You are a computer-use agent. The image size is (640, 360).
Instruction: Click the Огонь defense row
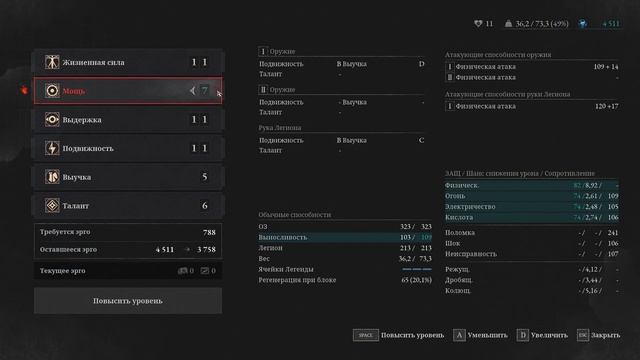click(x=531, y=196)
